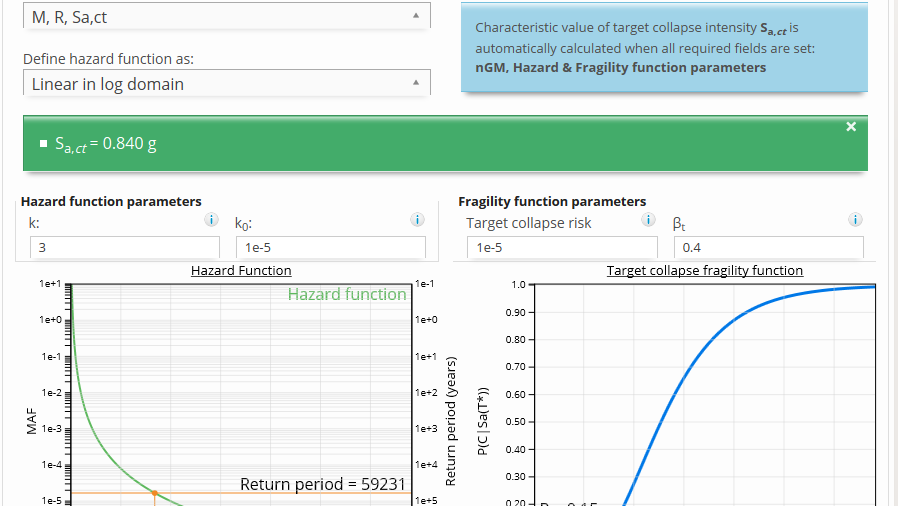
Task: Toggle the green 'Hazard function' legend label
Action: (x=347, y=294)
